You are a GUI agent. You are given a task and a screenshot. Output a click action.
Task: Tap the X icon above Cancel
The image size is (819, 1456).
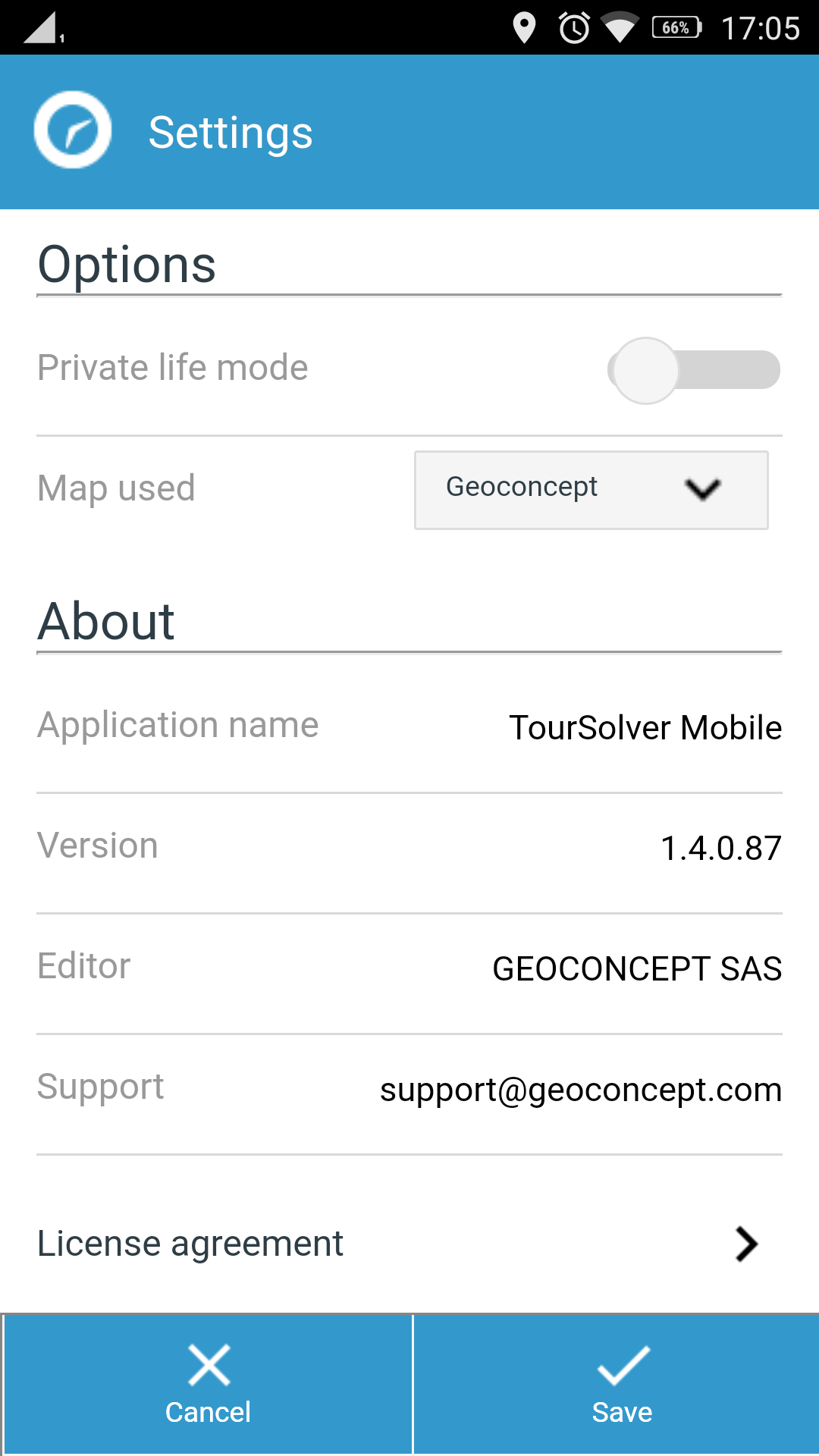209,1365
